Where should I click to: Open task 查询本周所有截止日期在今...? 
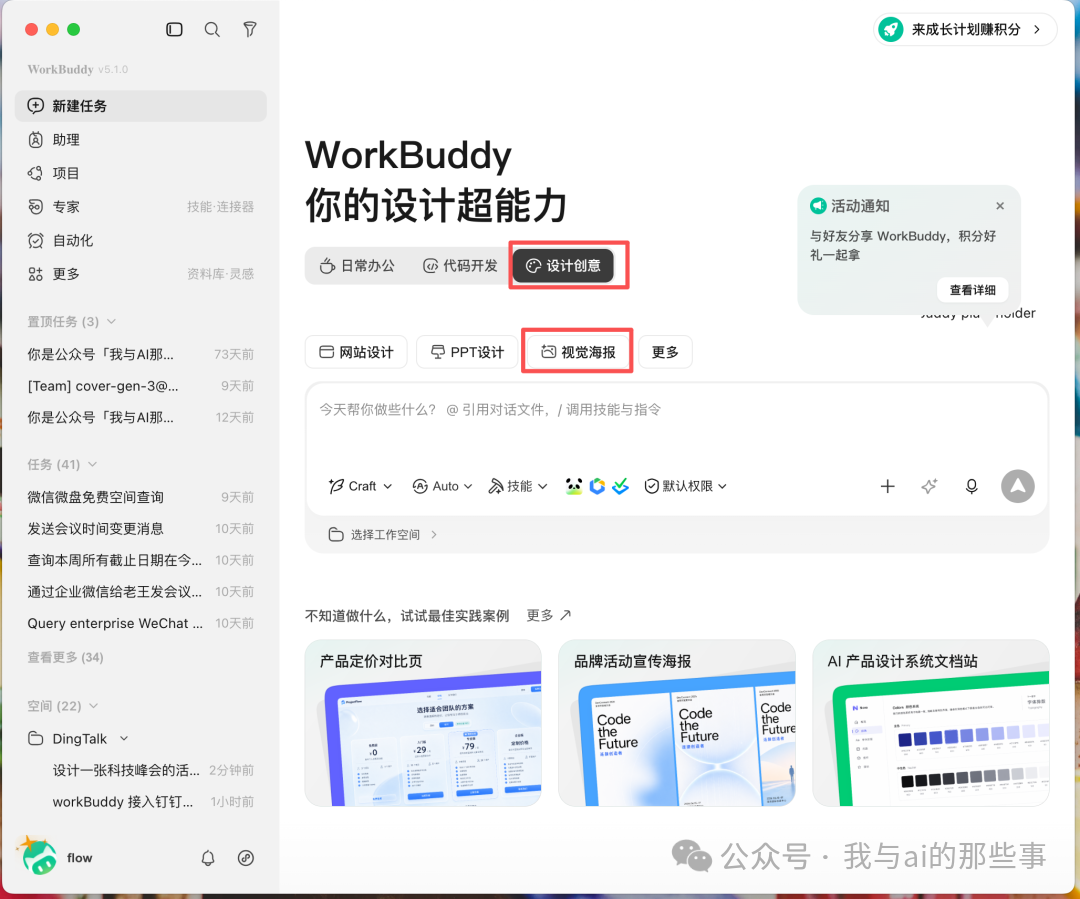pos(141,560)
